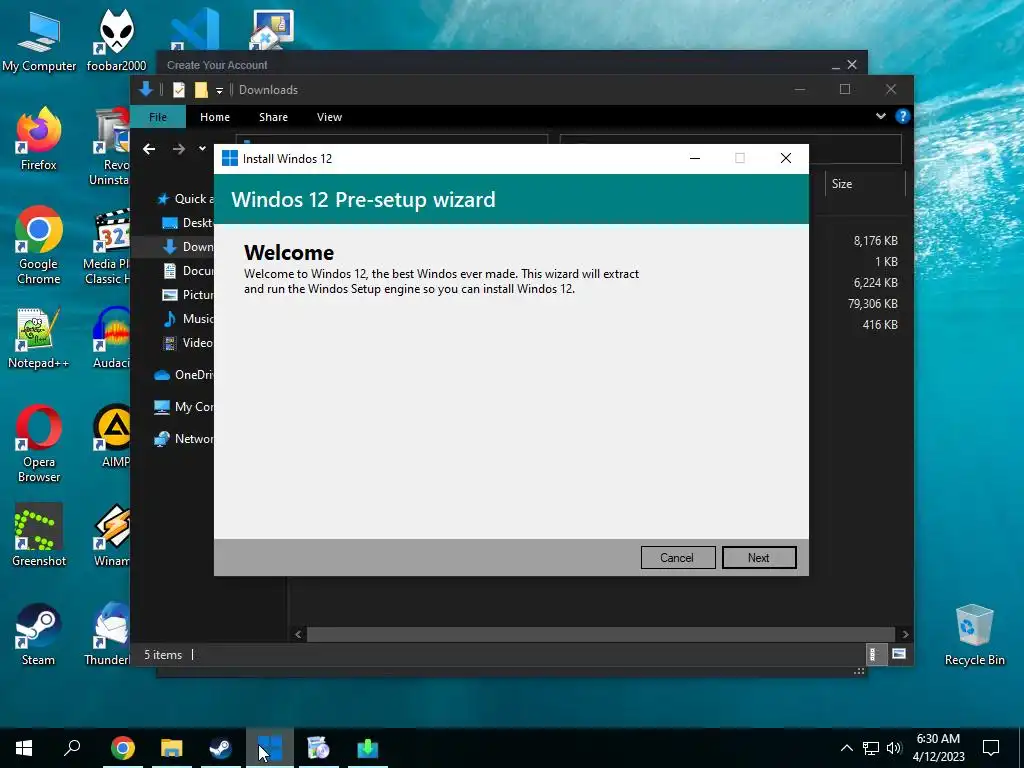Image resolution: width=1024 pixels, height=768 pixels.
Task: Open Winamp desktop shortcut
Action: (112, 536)
